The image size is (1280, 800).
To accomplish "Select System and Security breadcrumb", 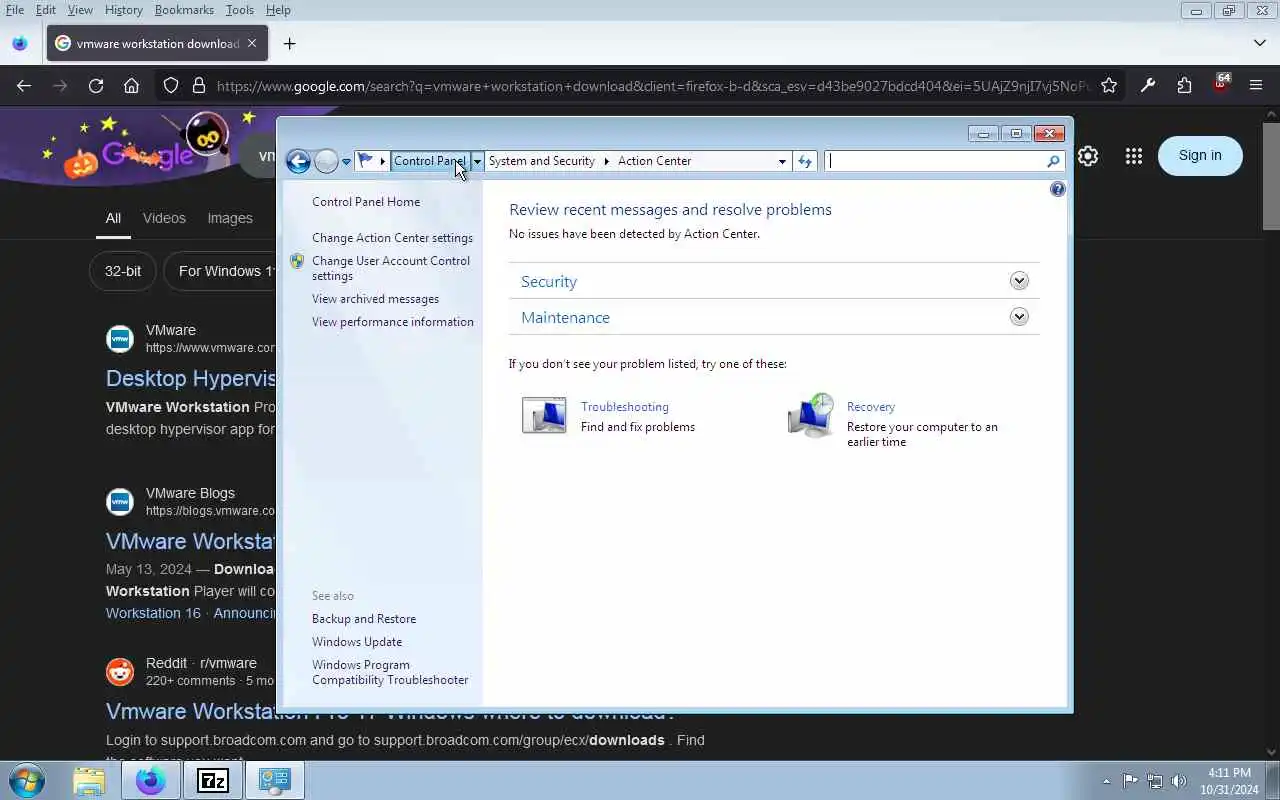I will [x=541, y=161].
